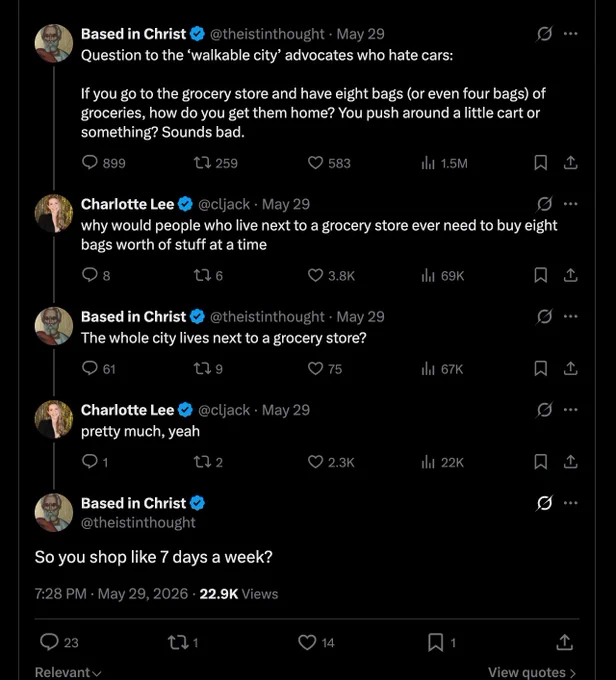Open replies on the 899-reply top tweet
Viewport: 616px width, 680px height.
click(x=103, y=163)
